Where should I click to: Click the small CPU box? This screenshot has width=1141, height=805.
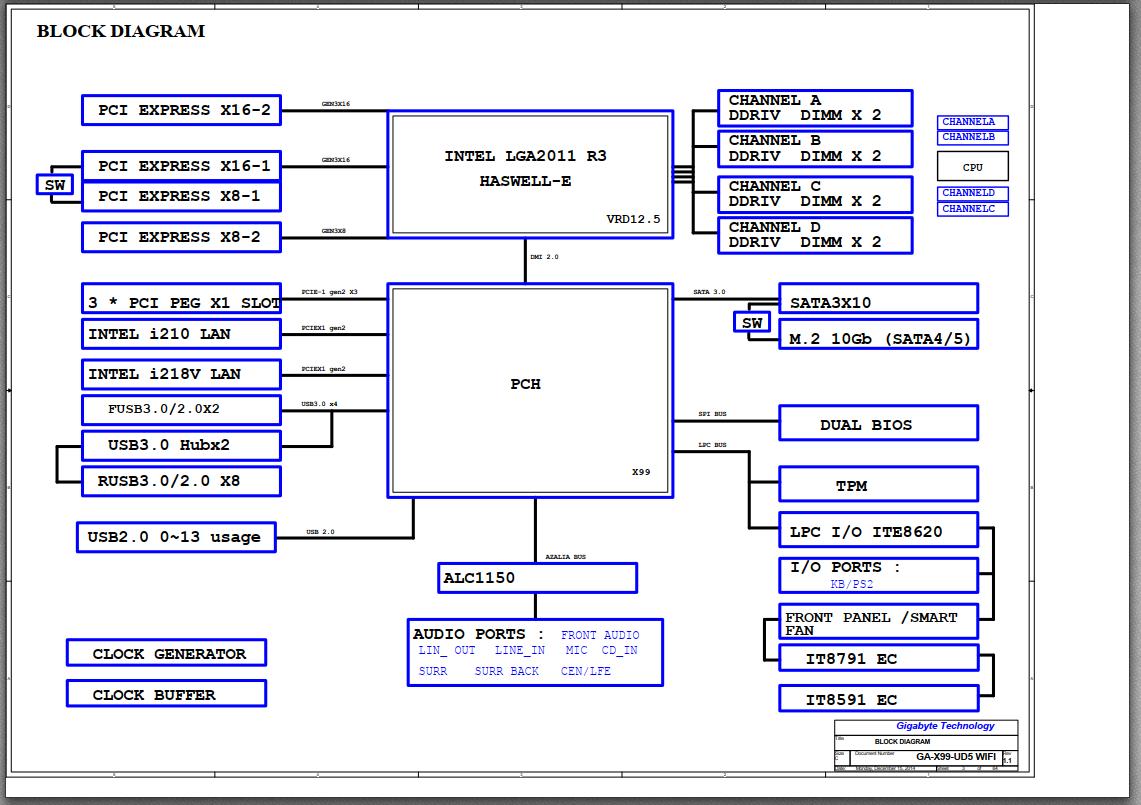973,167
